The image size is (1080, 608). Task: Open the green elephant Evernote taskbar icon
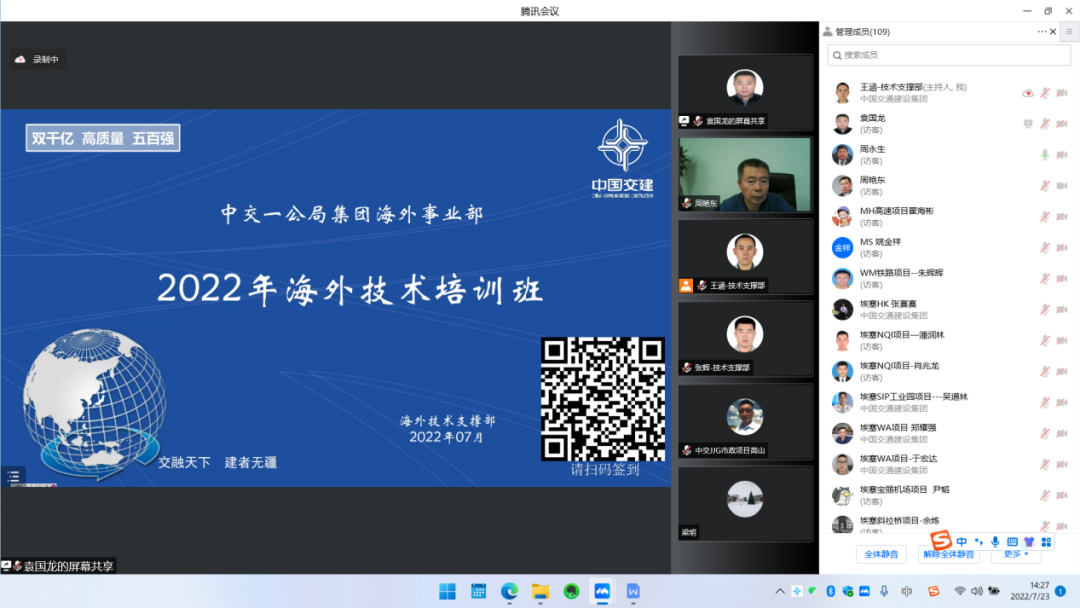tap(571, 591)
